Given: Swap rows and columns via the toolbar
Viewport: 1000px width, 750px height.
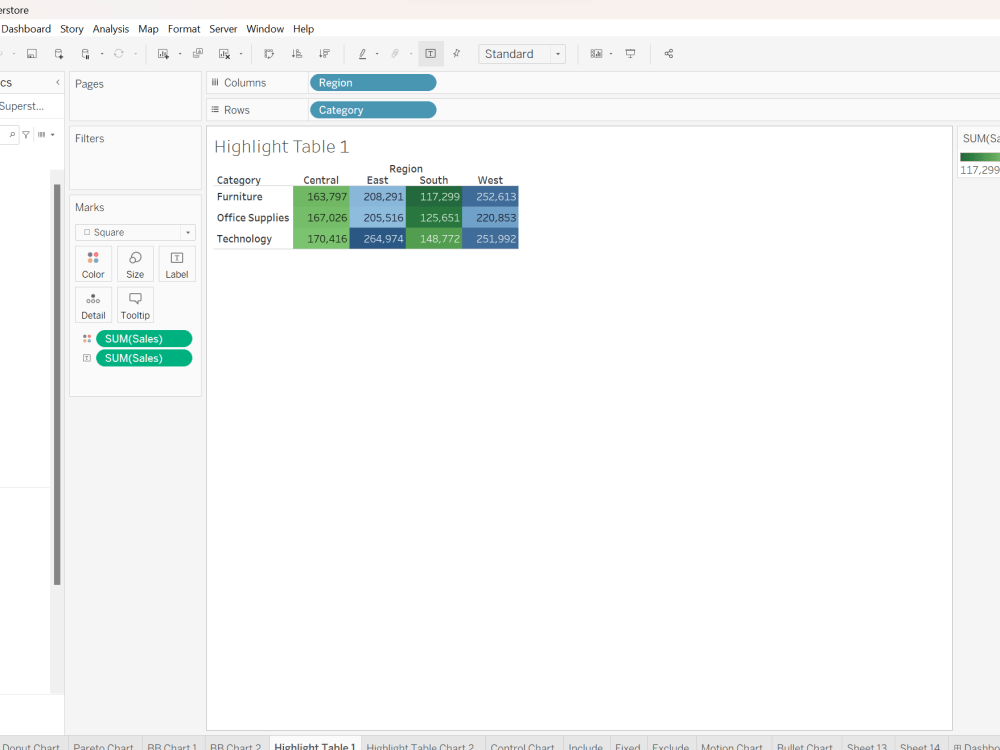Looking at the screenshot, I should coord(270,53).
